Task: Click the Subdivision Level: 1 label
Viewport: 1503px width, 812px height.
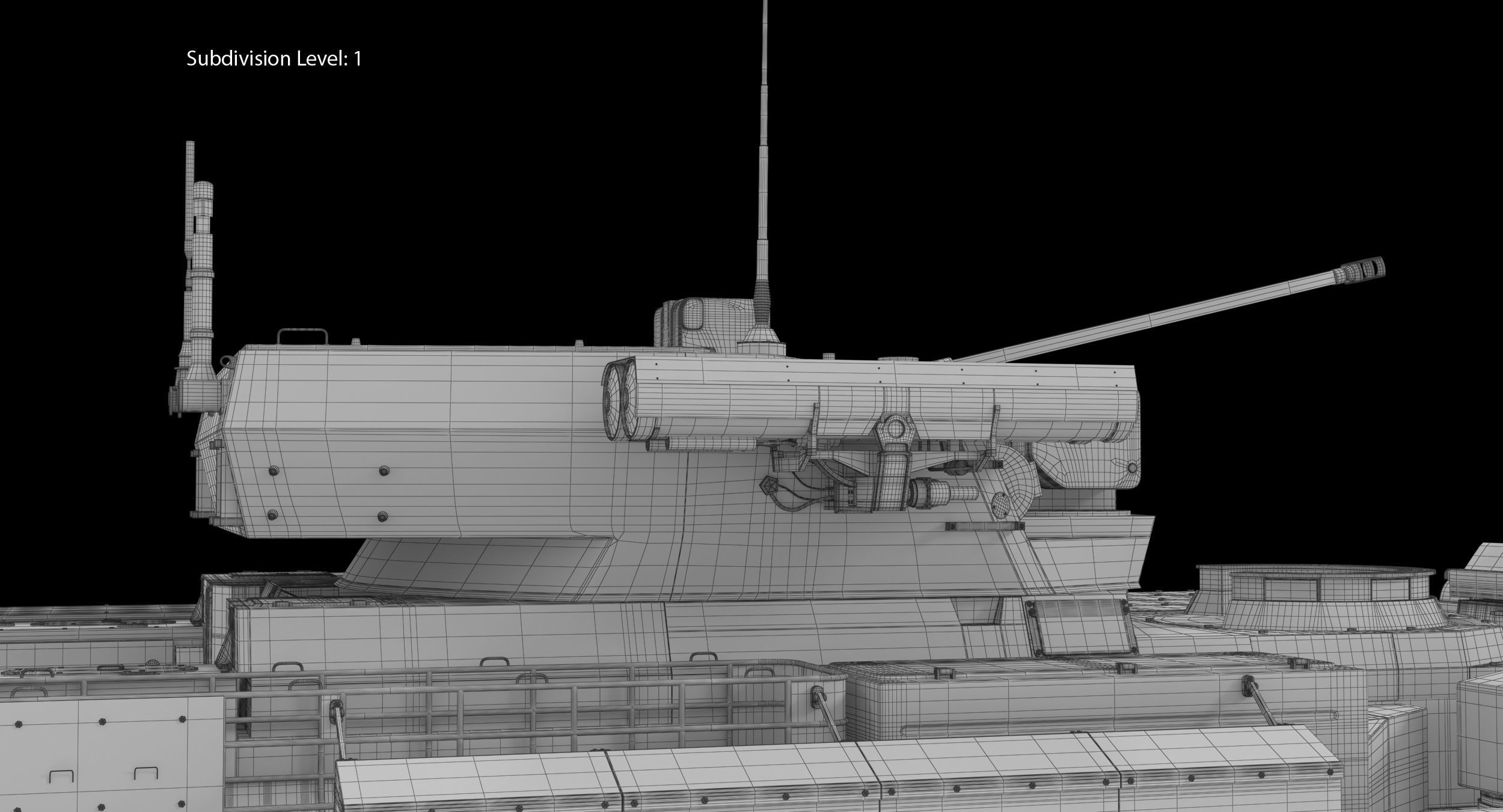Action: point(274,58)
